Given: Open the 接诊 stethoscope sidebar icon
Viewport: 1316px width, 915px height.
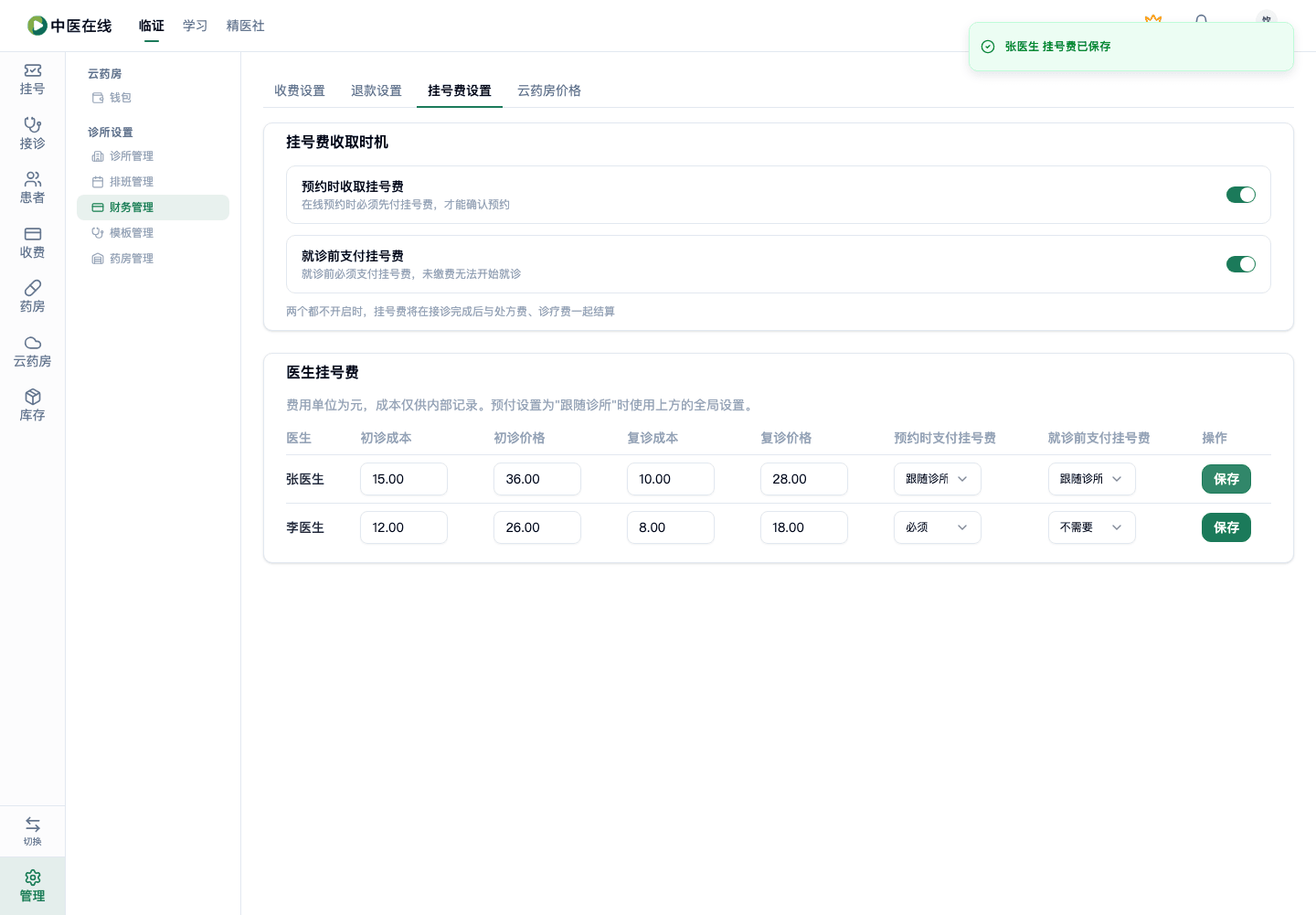Looking at the screenshot, I should 33,124.
